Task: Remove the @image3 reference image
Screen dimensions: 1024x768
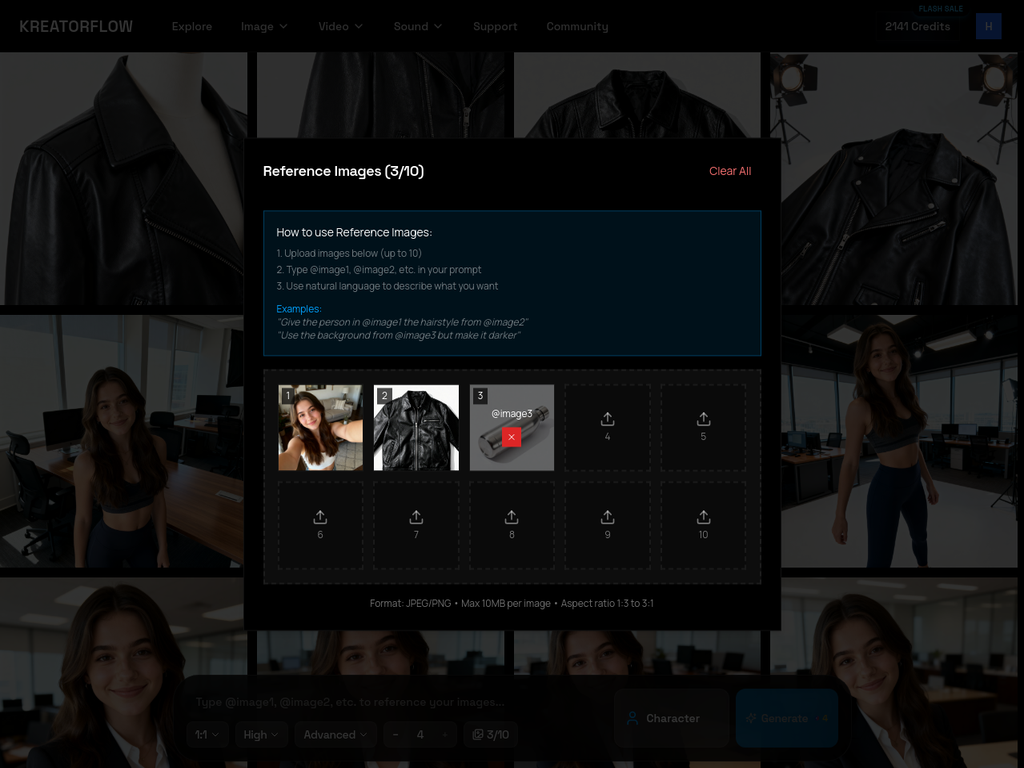Action: coord(511,437)
